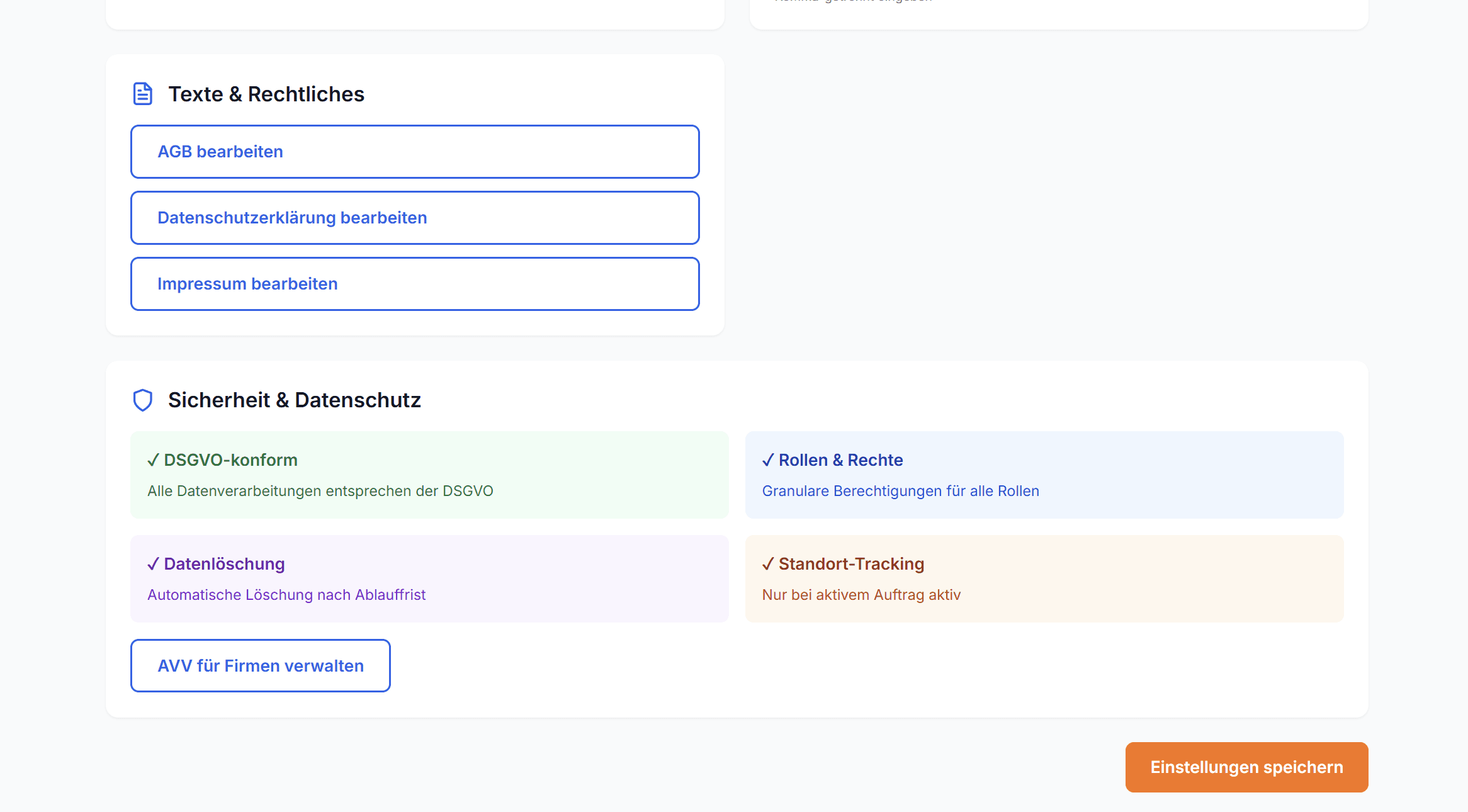Click the blue checkmark before Rollen & Rechte
The image size is (1468, 812).
tap(767, 460)
